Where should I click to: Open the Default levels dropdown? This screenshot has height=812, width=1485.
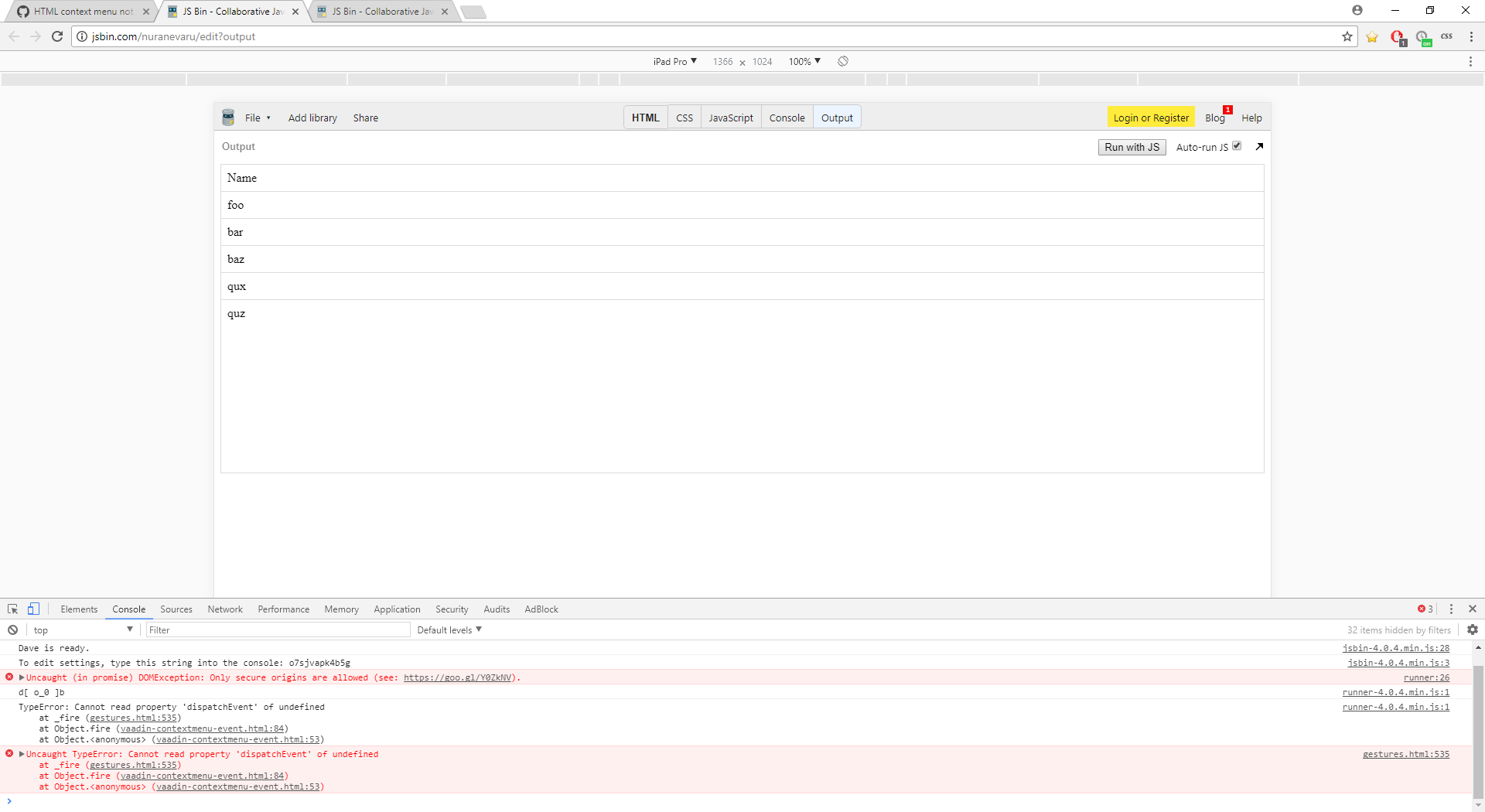tap(449, 630)
